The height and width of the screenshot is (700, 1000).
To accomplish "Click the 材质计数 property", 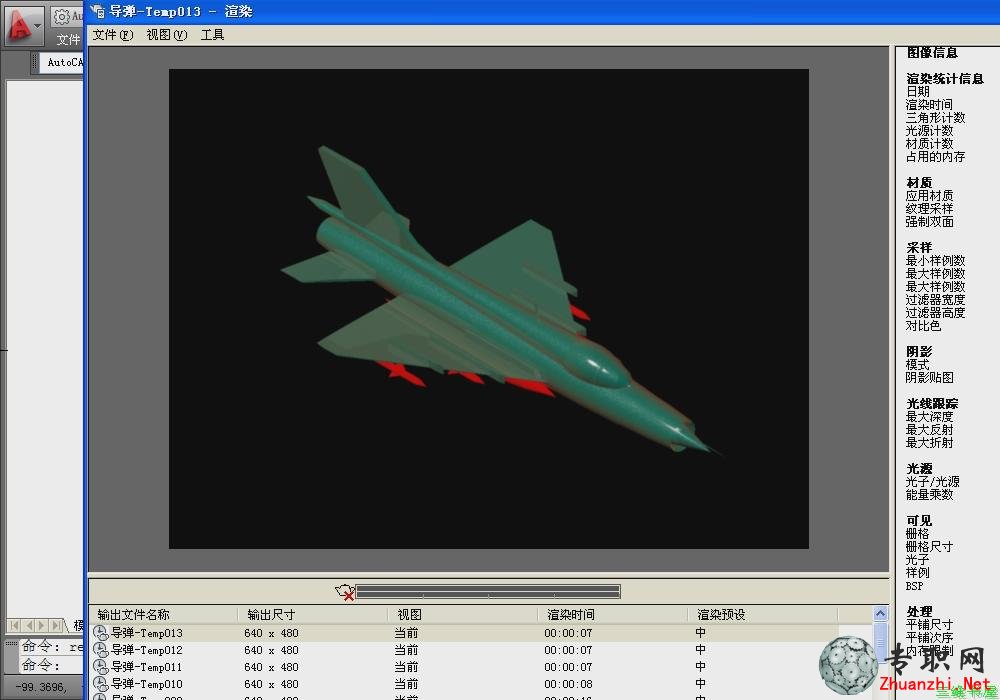I will pos(929,143).
